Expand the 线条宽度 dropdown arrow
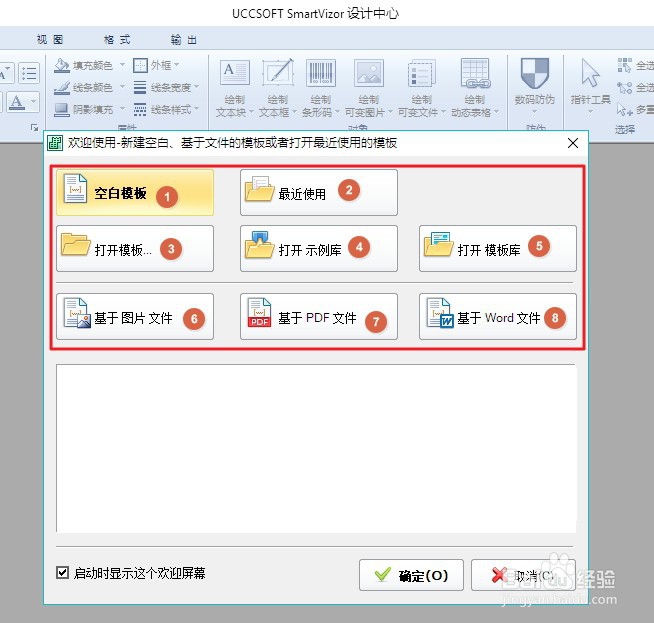The image size is (654, 623). point(196,87)
